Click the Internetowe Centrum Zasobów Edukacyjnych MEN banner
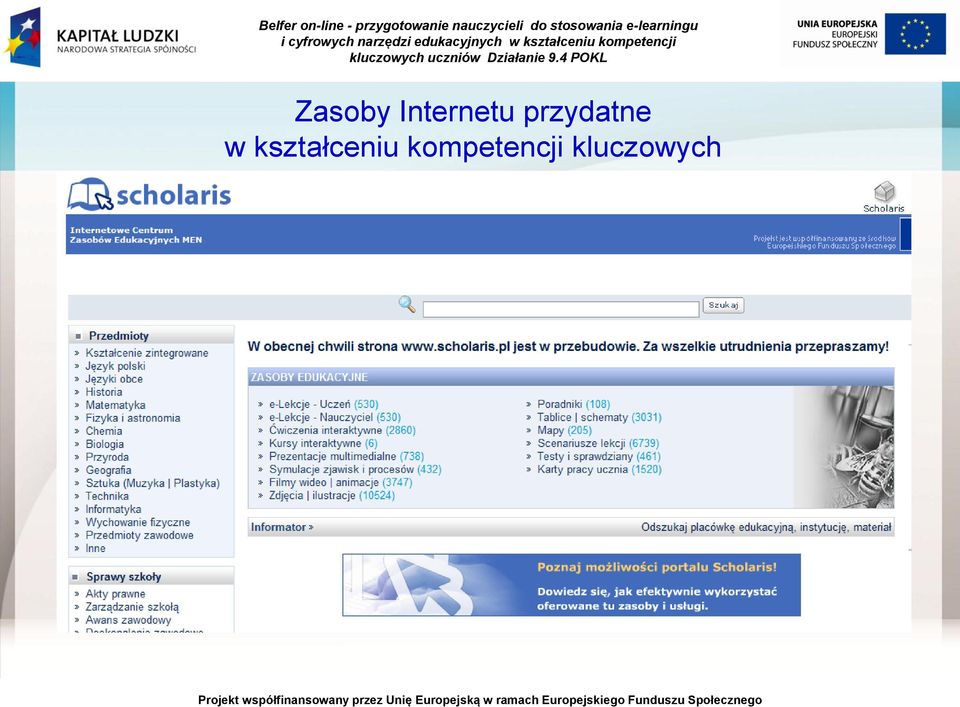 [x=489, y=234]
